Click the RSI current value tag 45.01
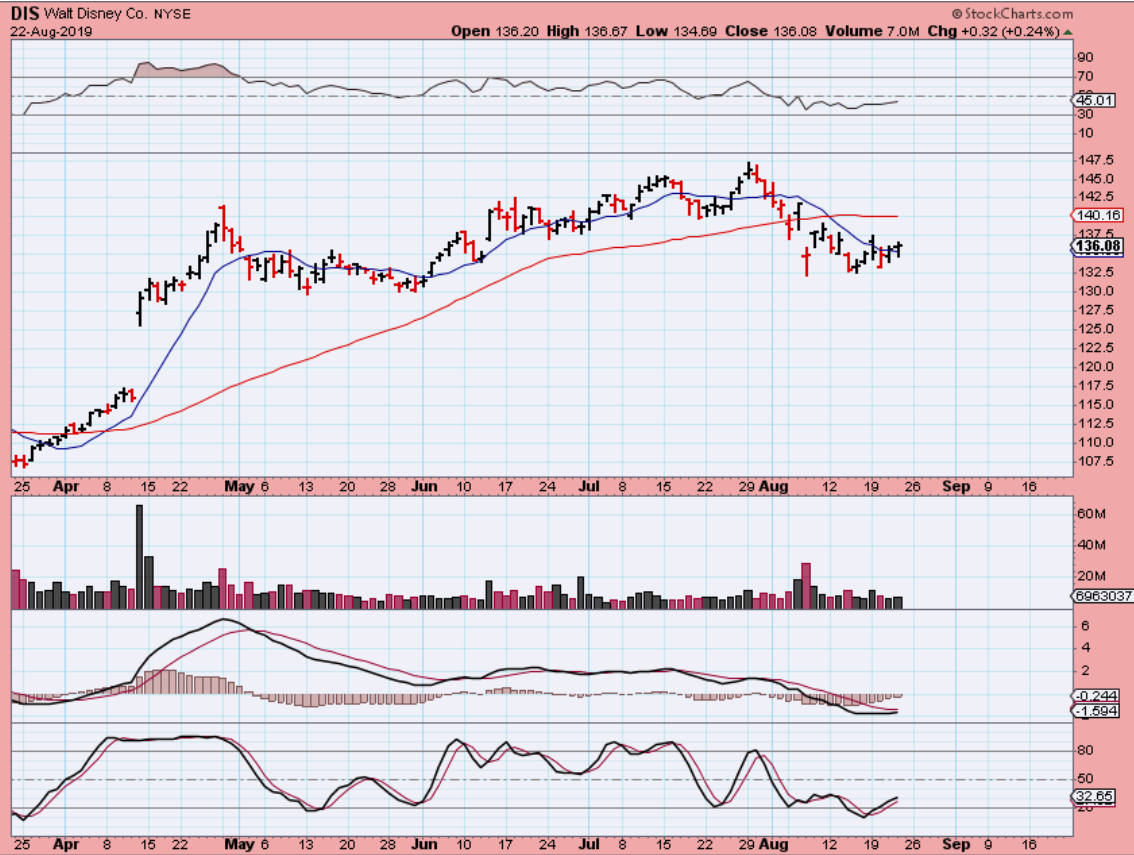This screenshot has width=1134, height=855. (x=1094, y=100)
